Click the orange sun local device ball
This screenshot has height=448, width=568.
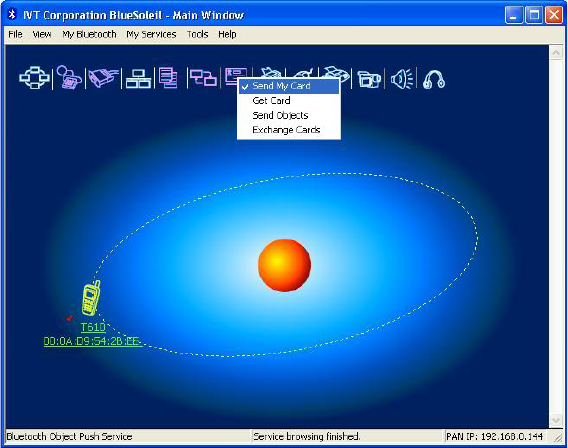click(x=284, y=265)
